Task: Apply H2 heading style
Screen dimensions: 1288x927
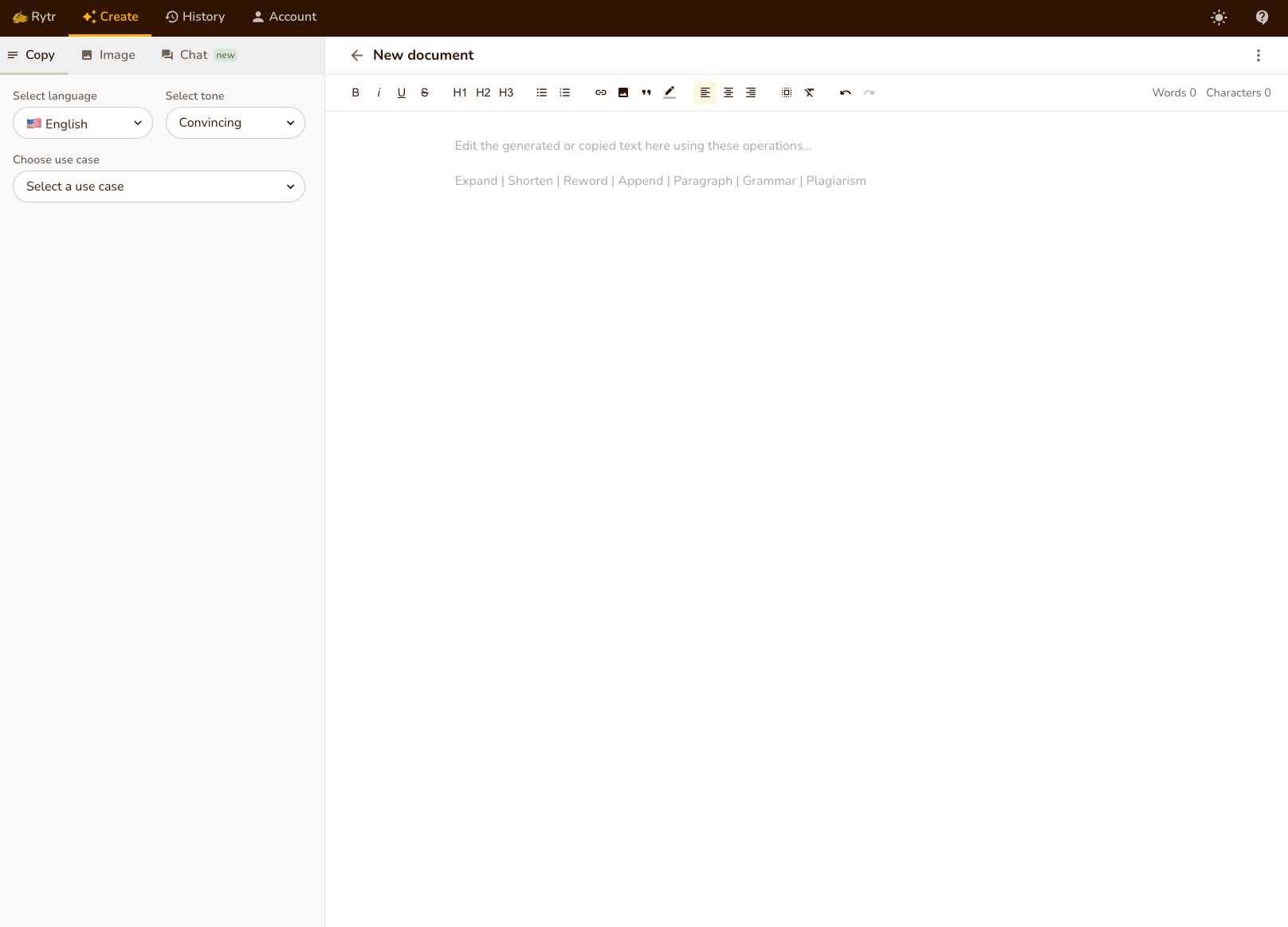Action: coord(483,92)
